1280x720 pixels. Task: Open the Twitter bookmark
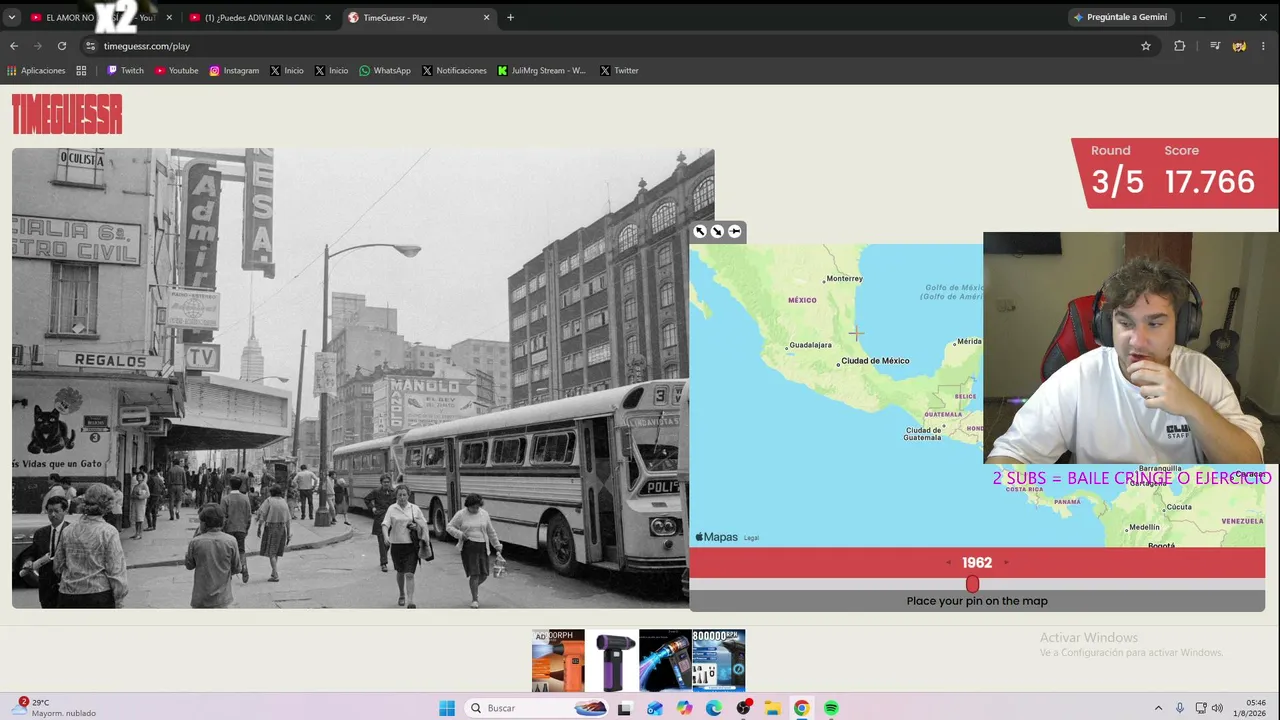click(x=619, y=71)
